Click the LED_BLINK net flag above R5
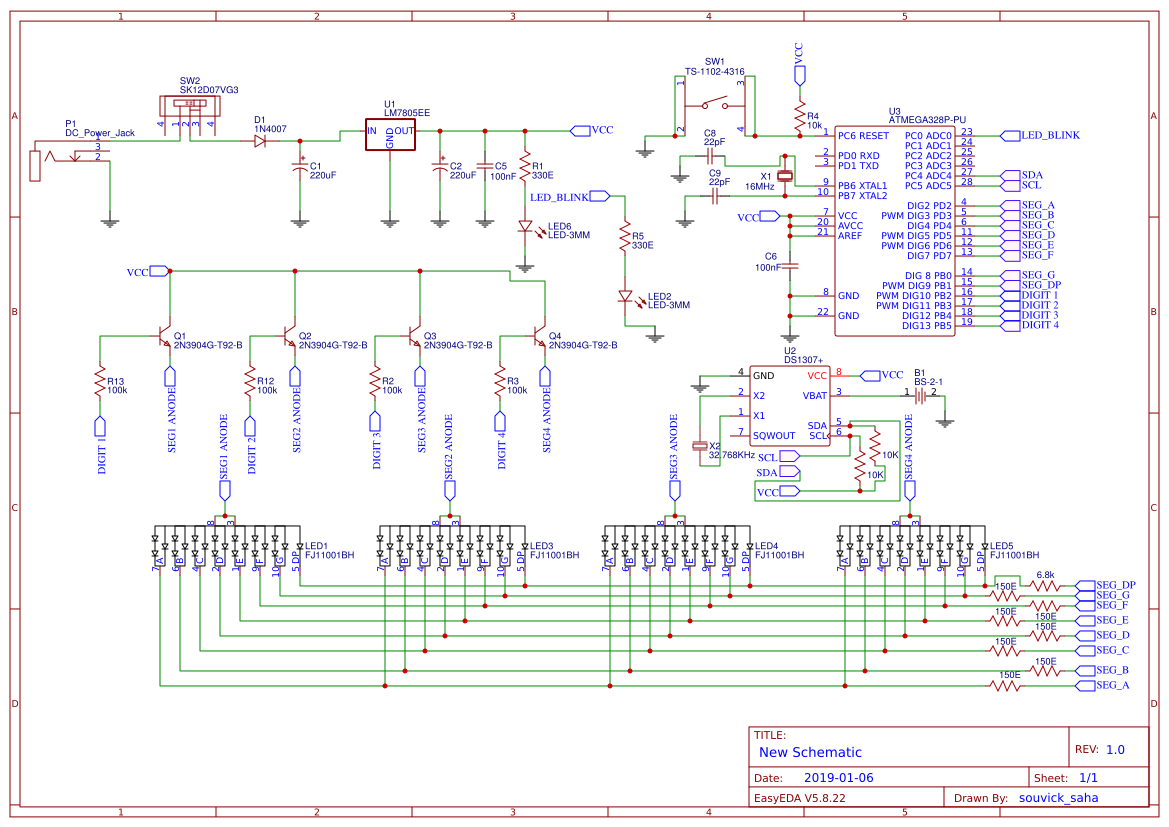This screenshot has height=827, width=1169. coord(570,197)
